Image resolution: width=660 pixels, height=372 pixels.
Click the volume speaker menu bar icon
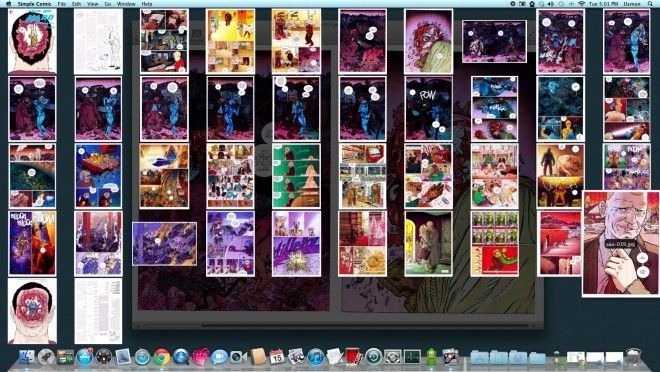551,4
